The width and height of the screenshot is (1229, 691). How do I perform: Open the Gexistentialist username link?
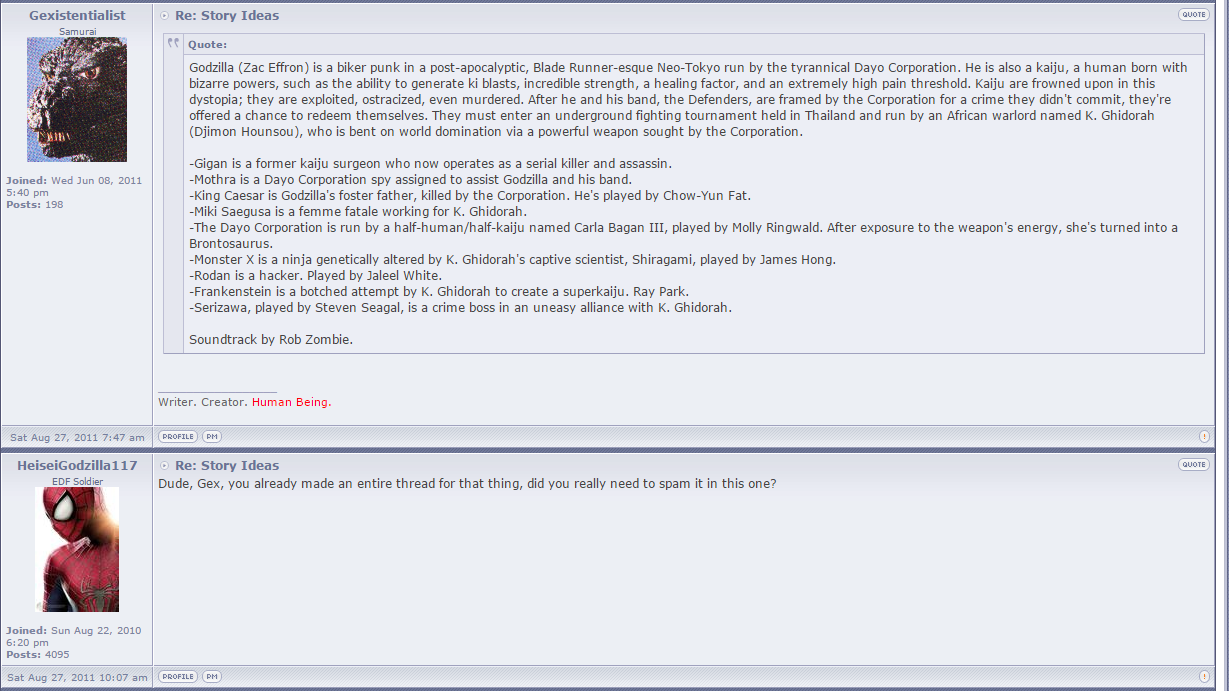point(77,15)
